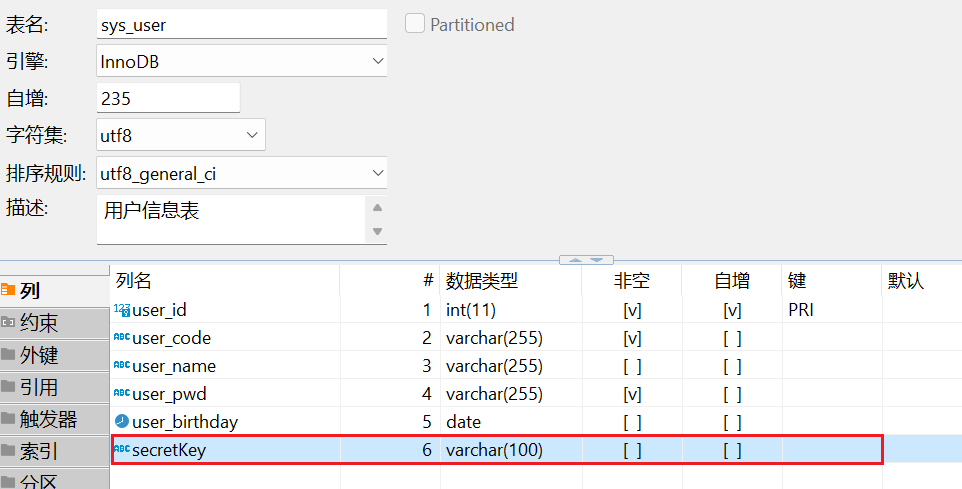This screenshot has width=962, height=489.
Task: Switch to the 触发器 tab
Action: tap(55, 419)
